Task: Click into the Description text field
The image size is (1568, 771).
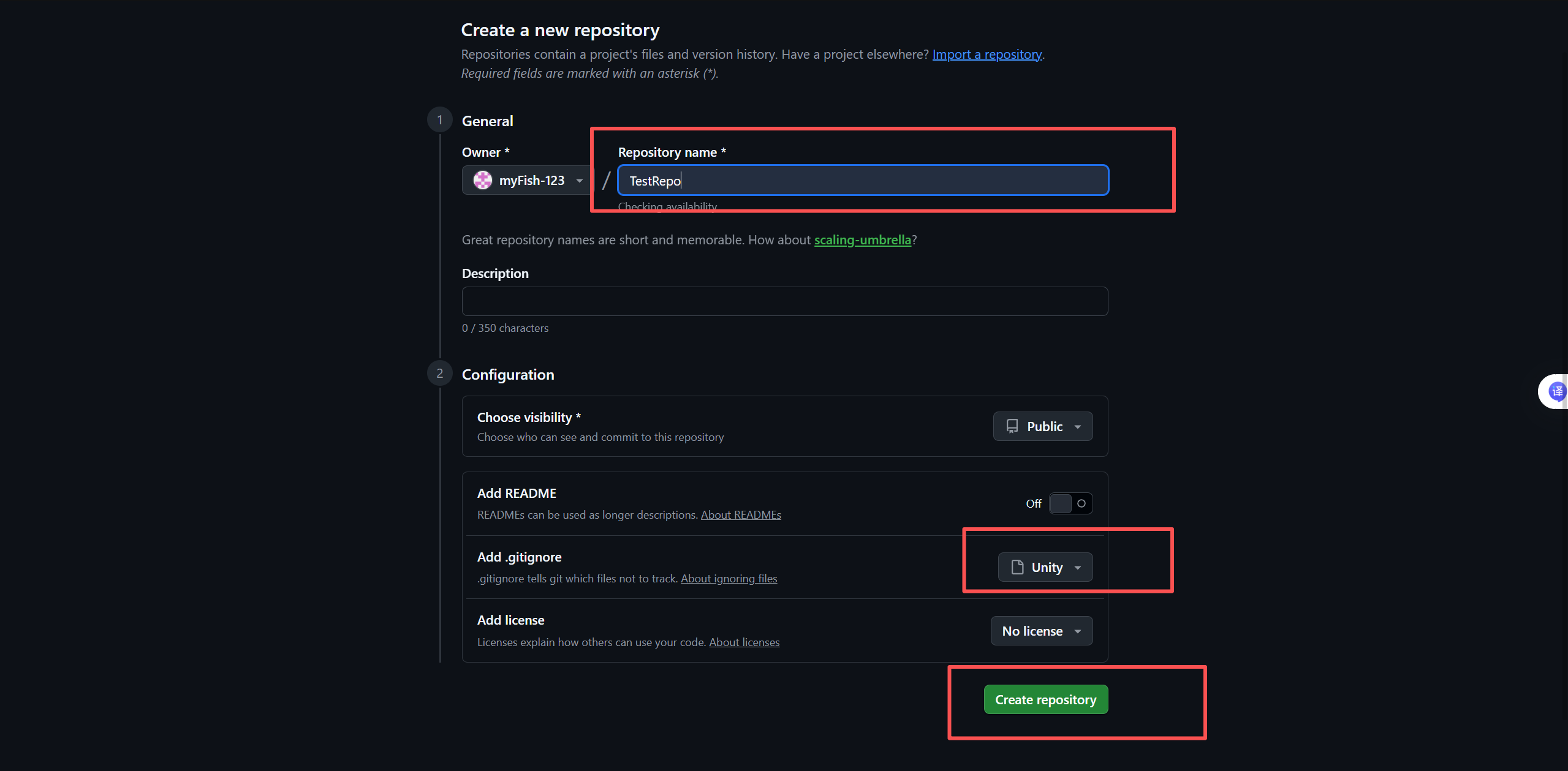Action: click(x=785, y=301)
